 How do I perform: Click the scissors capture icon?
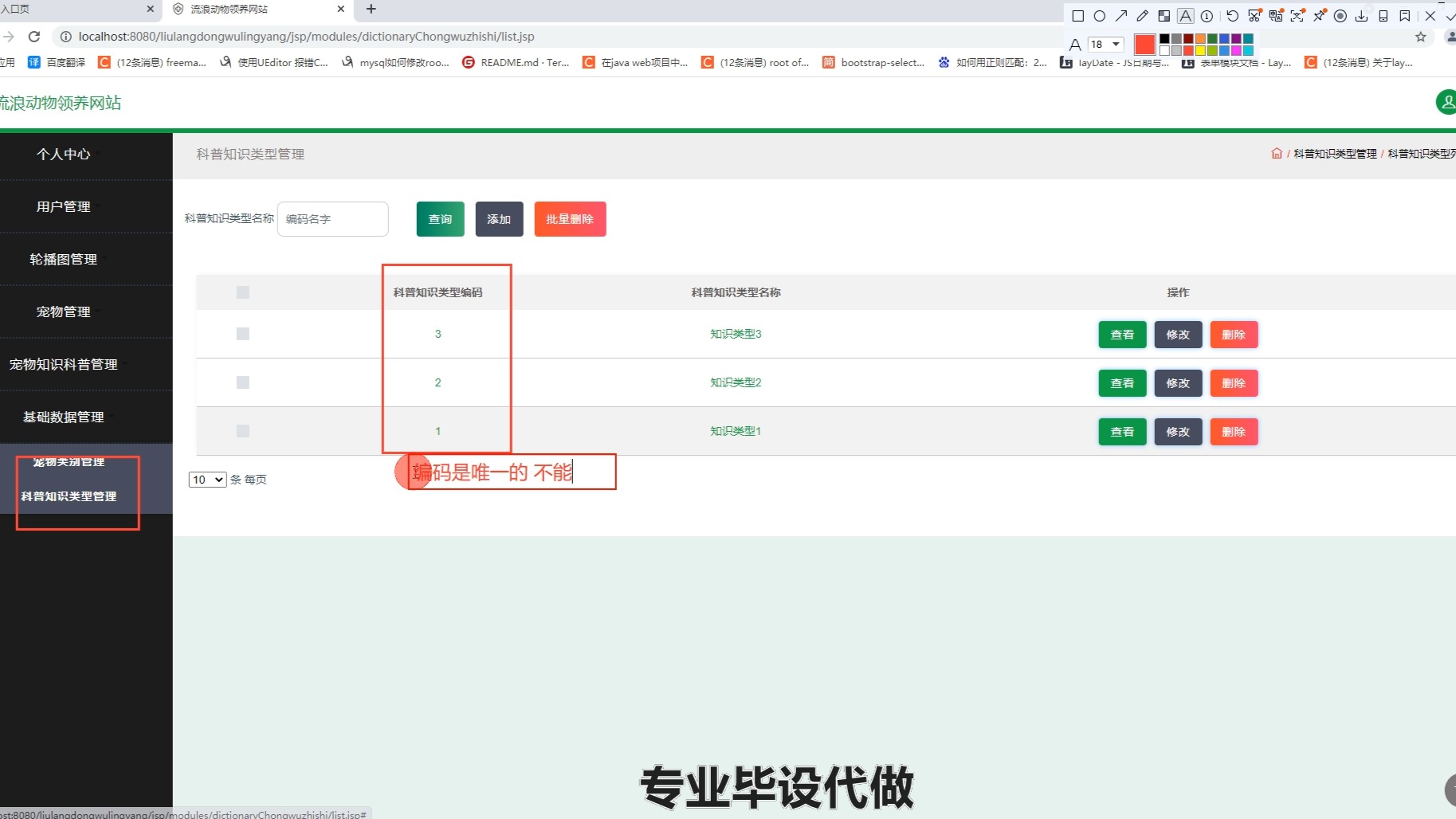click(x=1254, y=16)
